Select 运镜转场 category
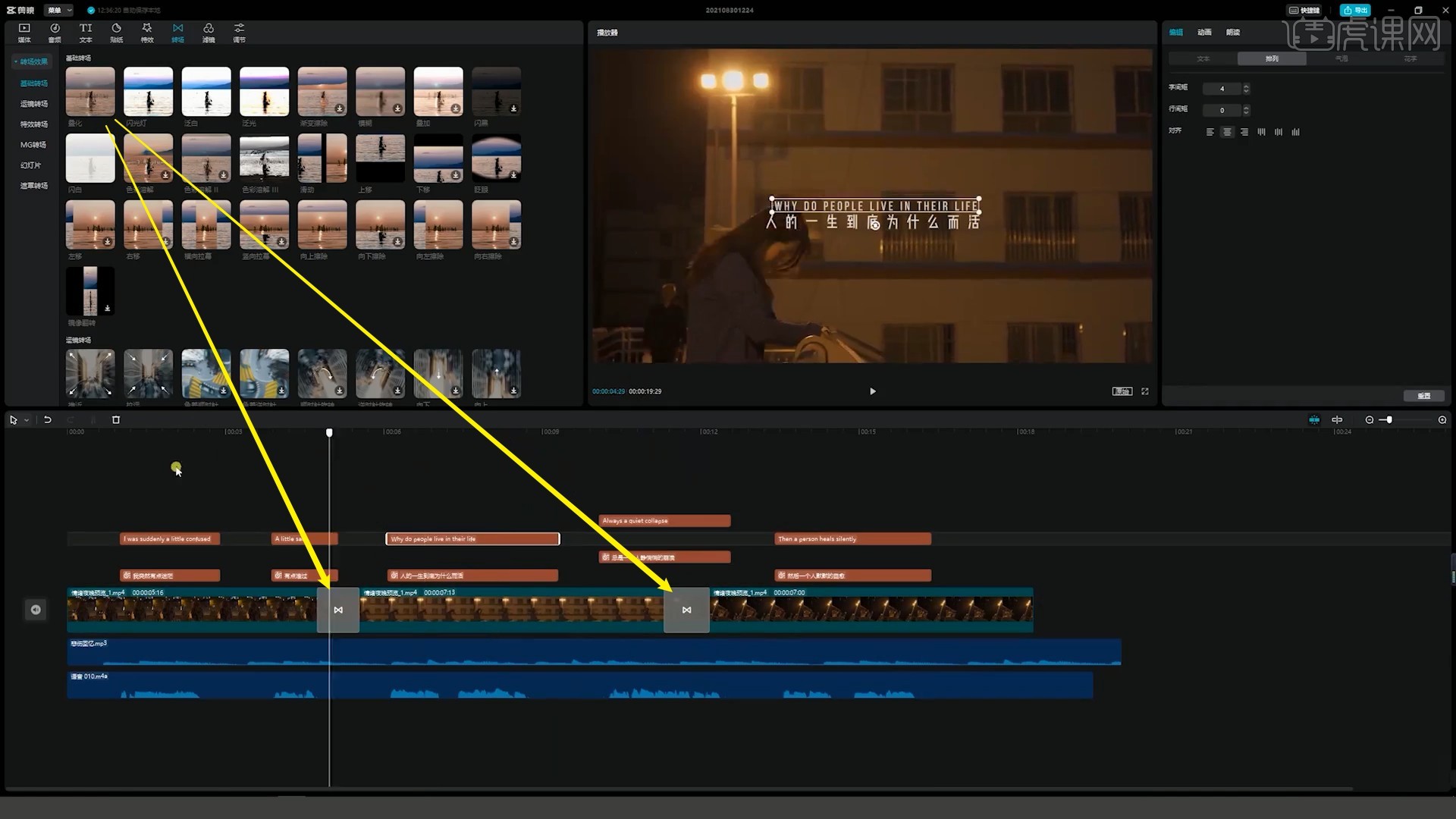This screenshot has width=1456, height=819. pyautogui.click(x=34, y=104)
